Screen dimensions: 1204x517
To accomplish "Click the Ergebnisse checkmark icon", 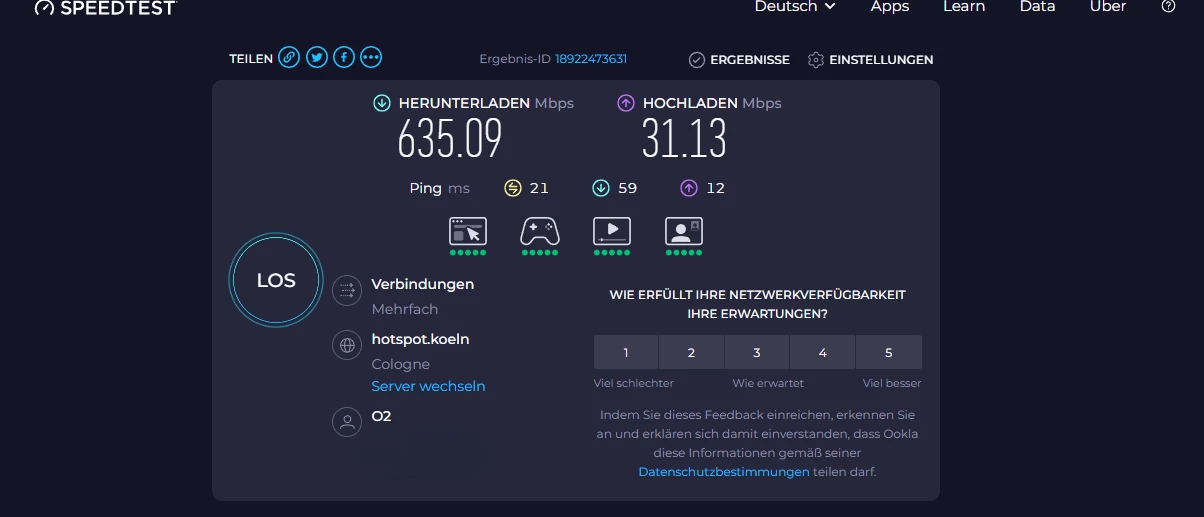I will pyautogui.click(x=697, y=60).
